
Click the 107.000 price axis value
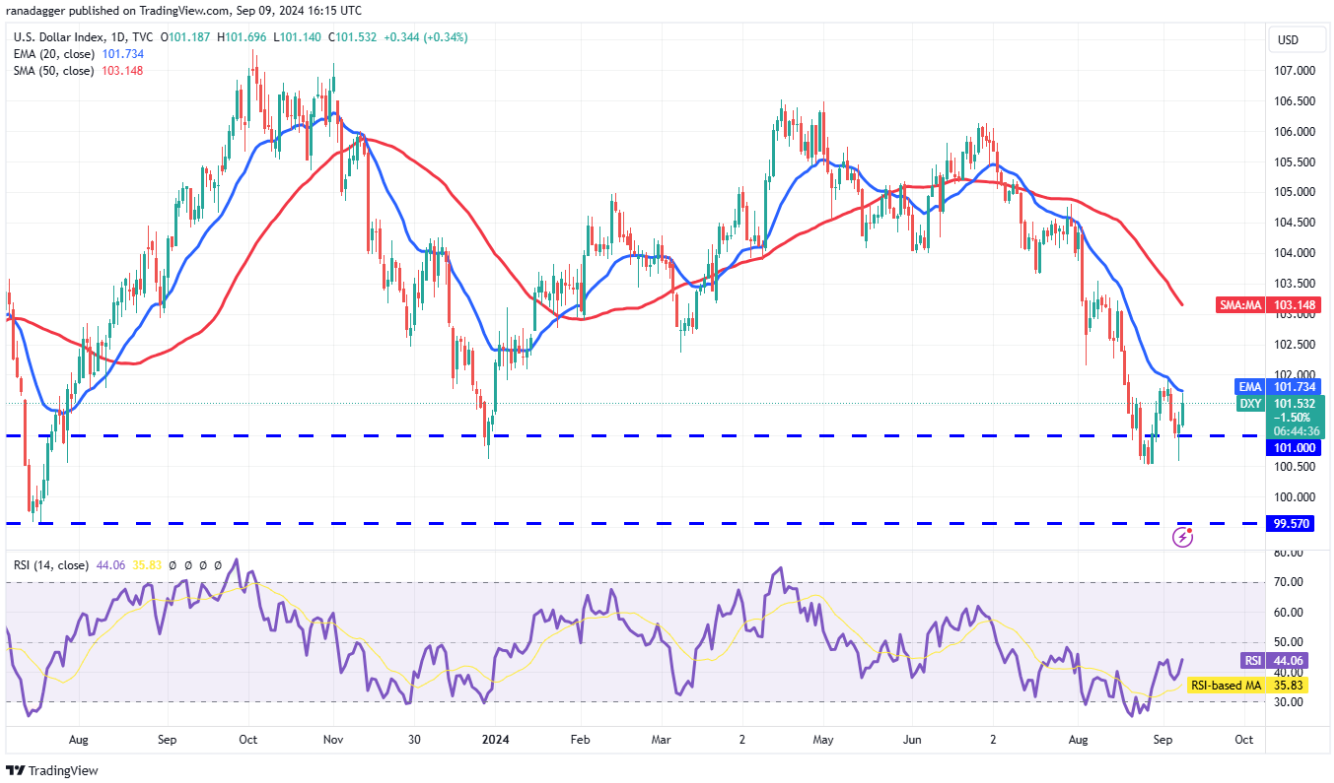pos(1294,70)
